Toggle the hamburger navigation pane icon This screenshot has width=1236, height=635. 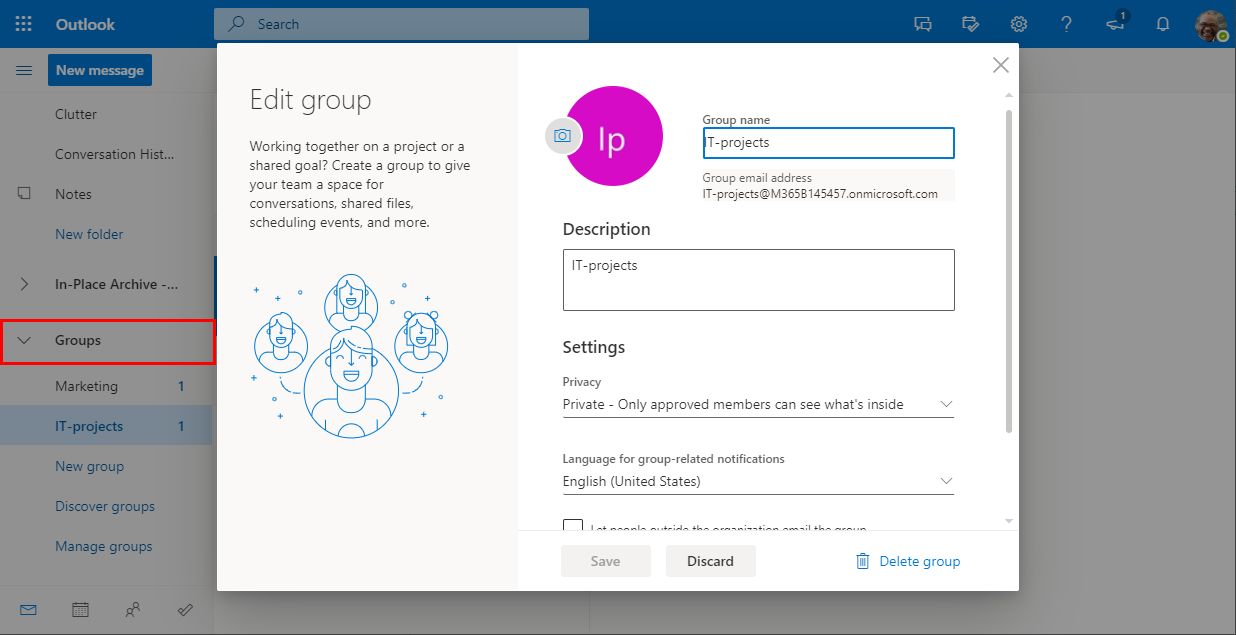[x=24, y=70]
